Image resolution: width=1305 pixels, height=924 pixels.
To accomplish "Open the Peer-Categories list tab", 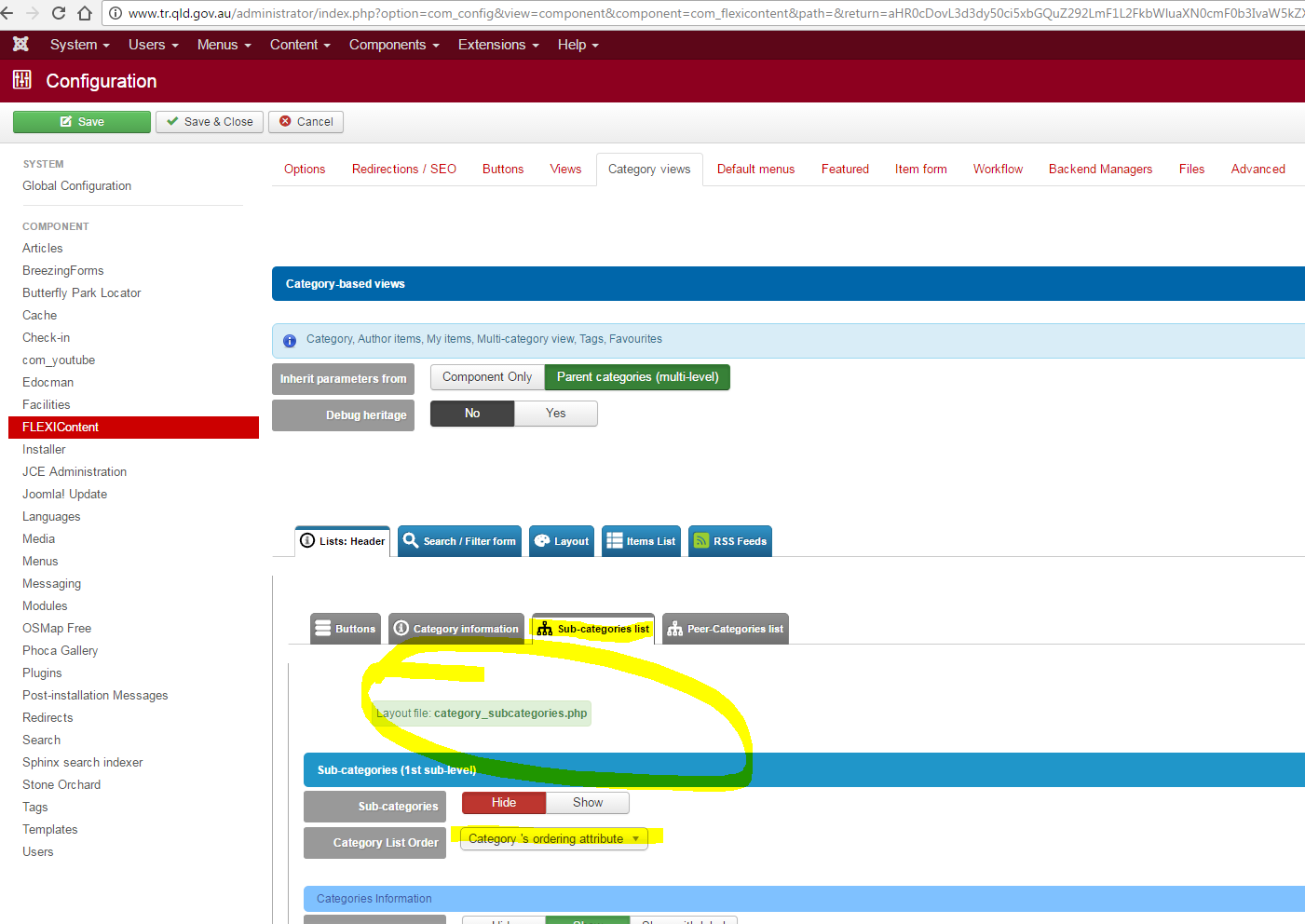I will tap(726, 629).
